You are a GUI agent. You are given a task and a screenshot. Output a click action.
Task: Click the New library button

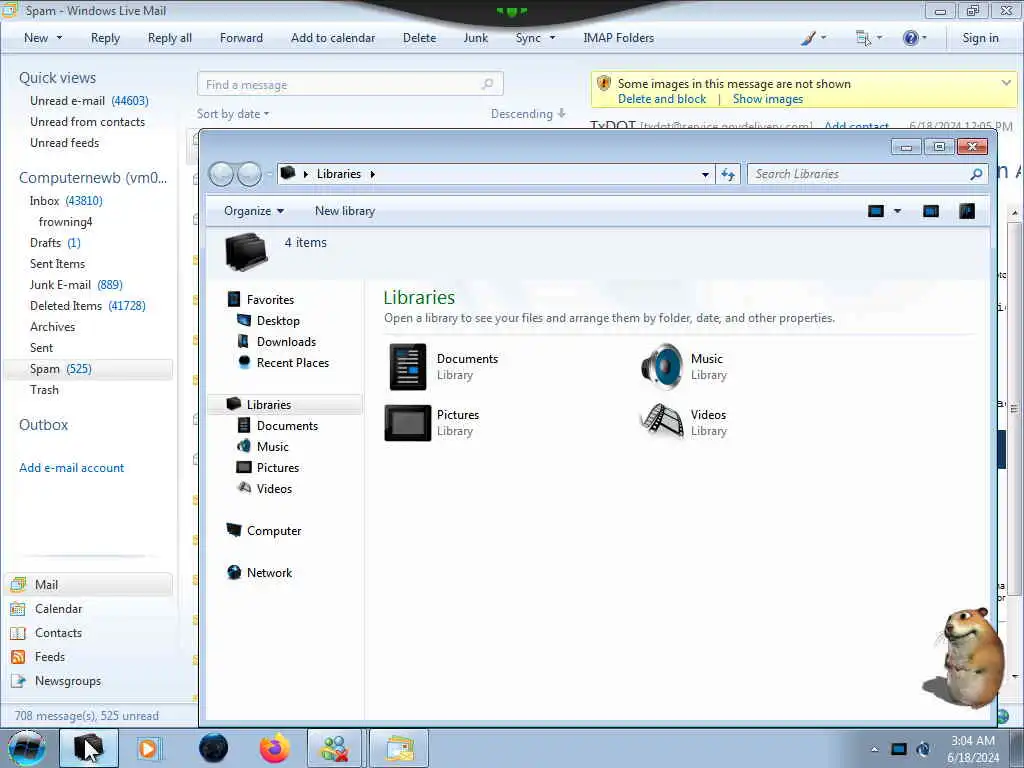tap(345, 211)
